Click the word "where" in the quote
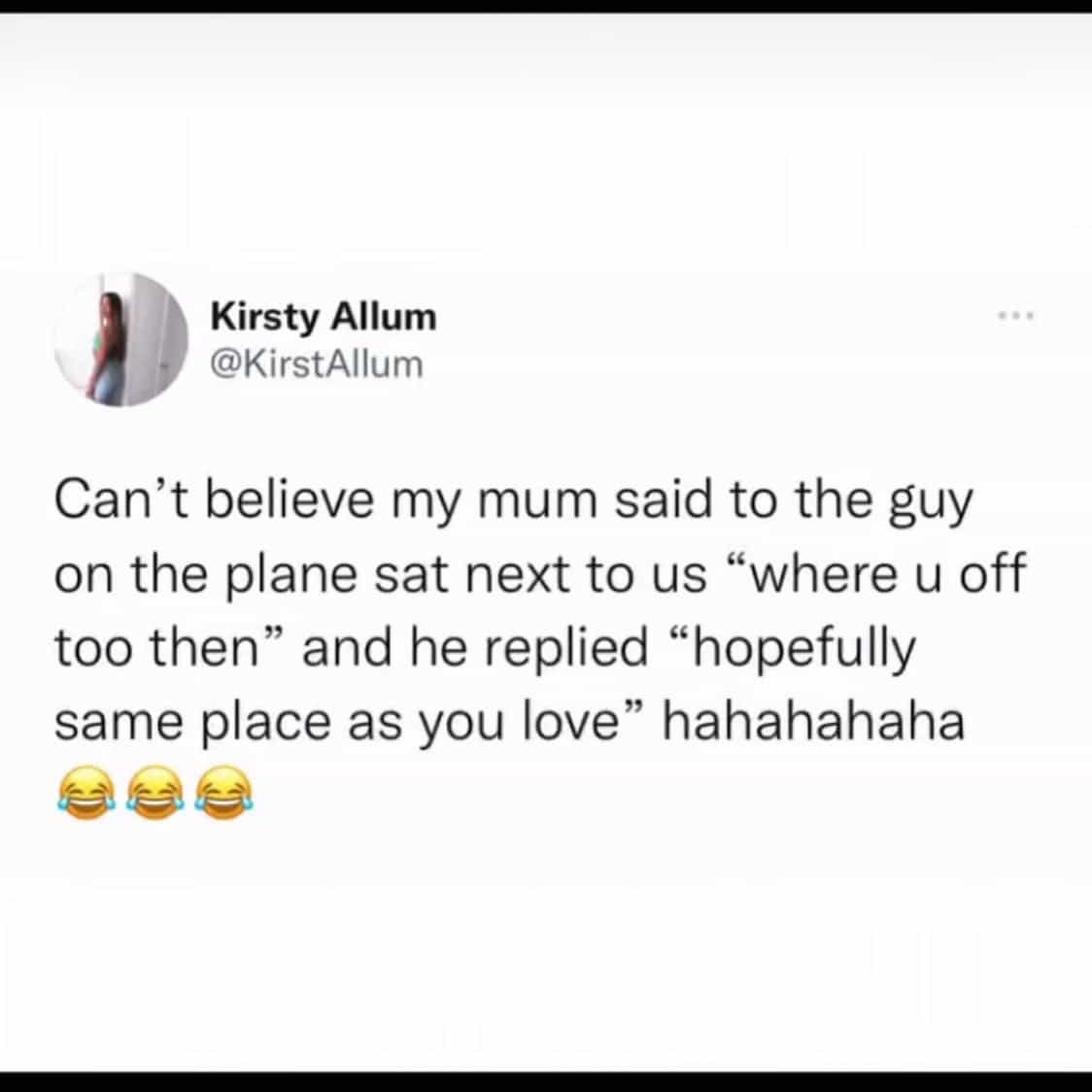The width and height of the screenshot is (1092, 1092). click(x=822, y=575)
